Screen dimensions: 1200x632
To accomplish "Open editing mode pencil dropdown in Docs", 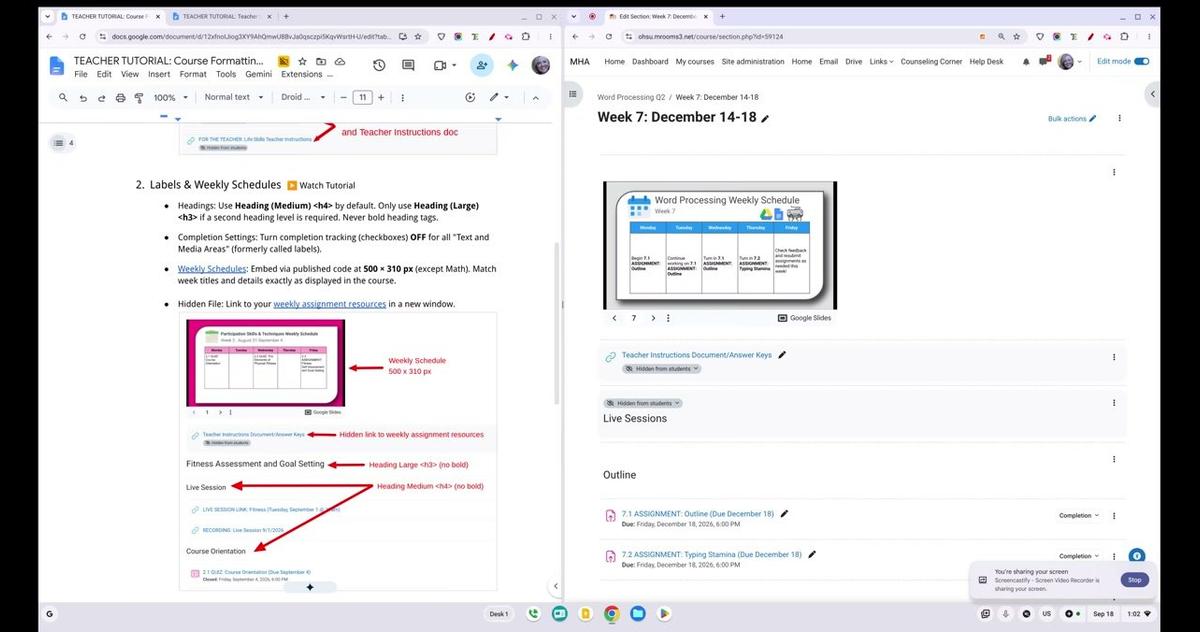I will click(499, 97).
